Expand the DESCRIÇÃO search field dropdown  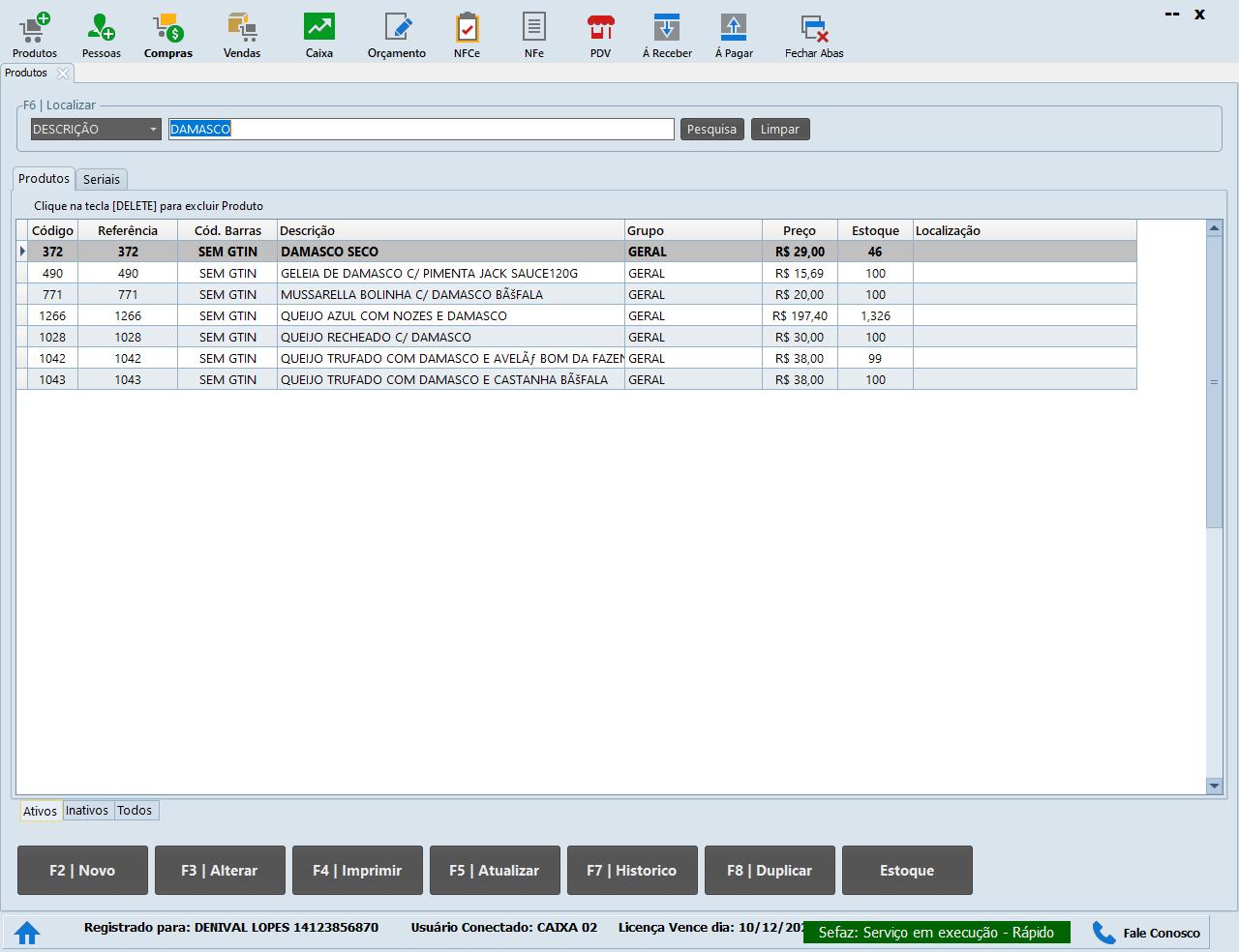click(x=153, y=130)
